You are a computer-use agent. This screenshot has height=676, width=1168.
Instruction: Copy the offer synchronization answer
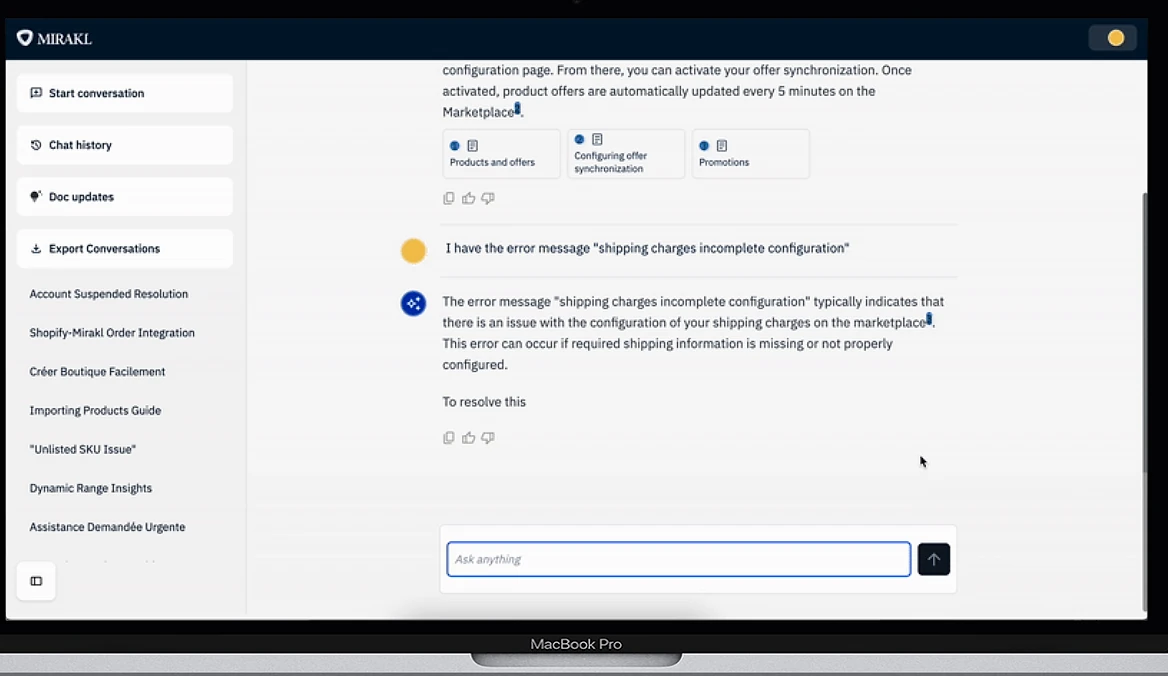(x=448, y=198)
